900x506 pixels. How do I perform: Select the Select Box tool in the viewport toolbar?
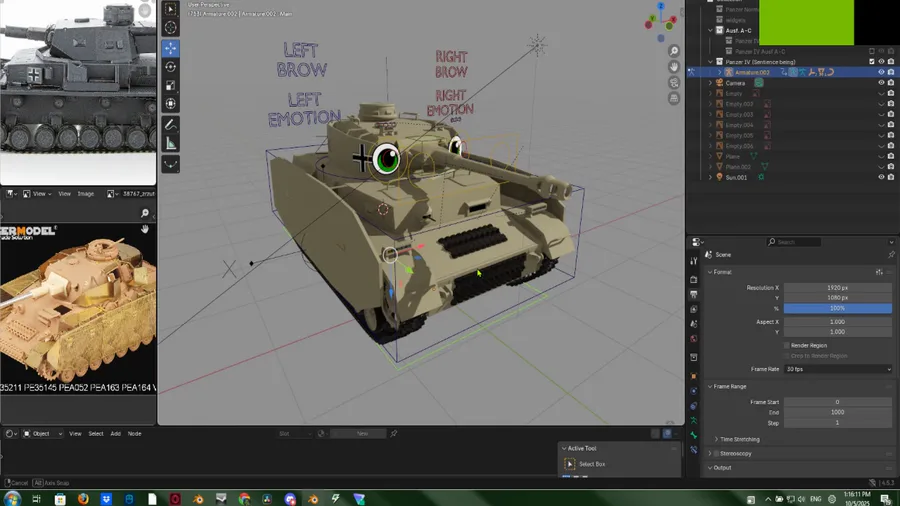click(170, 9)
